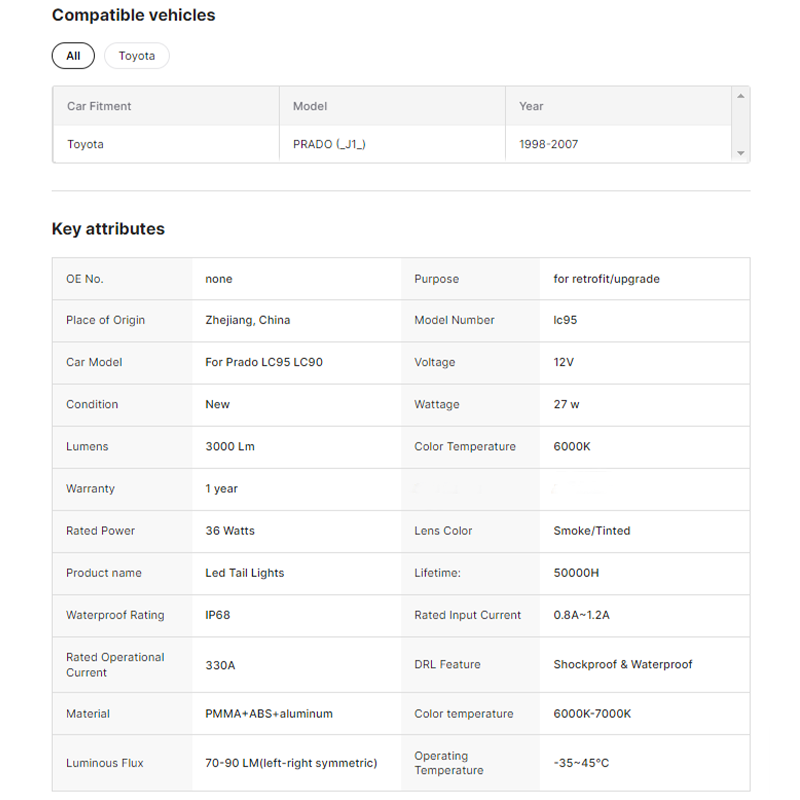Click the 0.8A~1.2A input current value

581,615
